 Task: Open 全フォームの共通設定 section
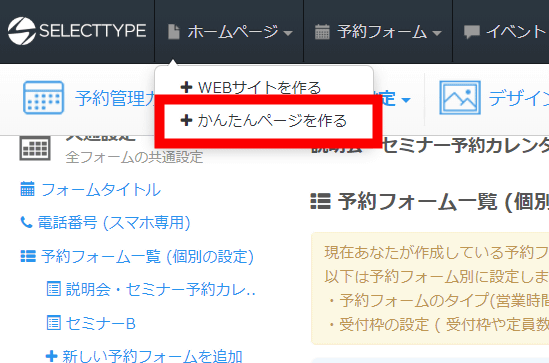134,157
